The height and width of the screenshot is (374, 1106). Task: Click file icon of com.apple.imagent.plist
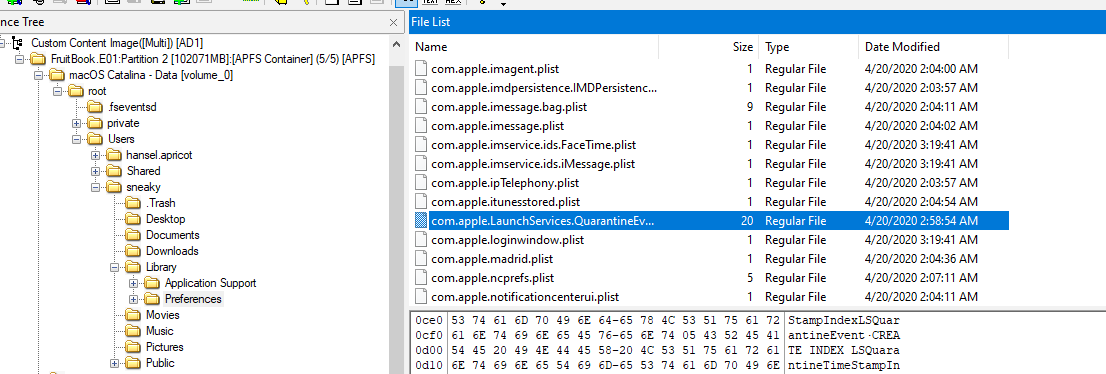421,69
